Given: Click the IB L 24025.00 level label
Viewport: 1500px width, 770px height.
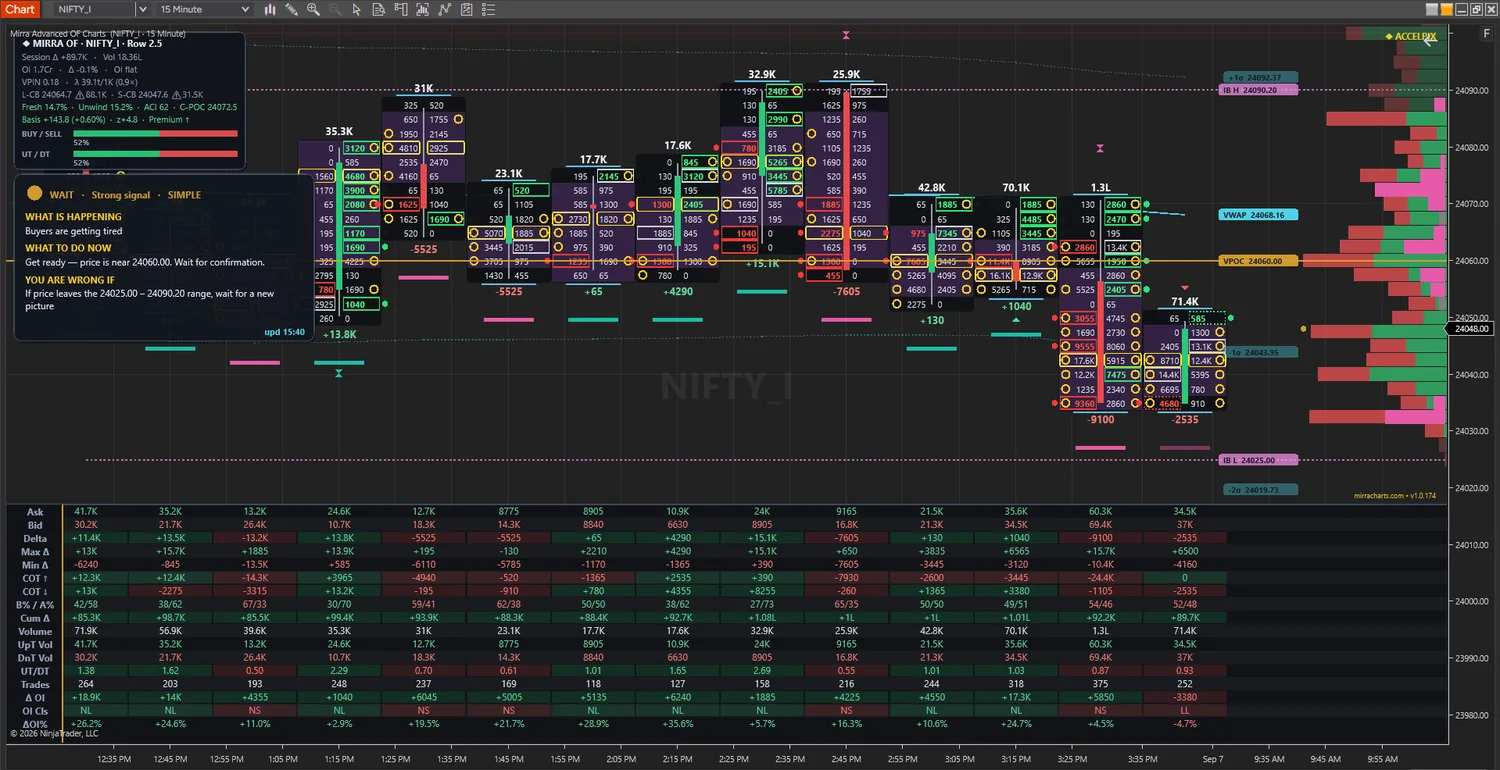Looking at the screenshot, I should [1259, 460].
